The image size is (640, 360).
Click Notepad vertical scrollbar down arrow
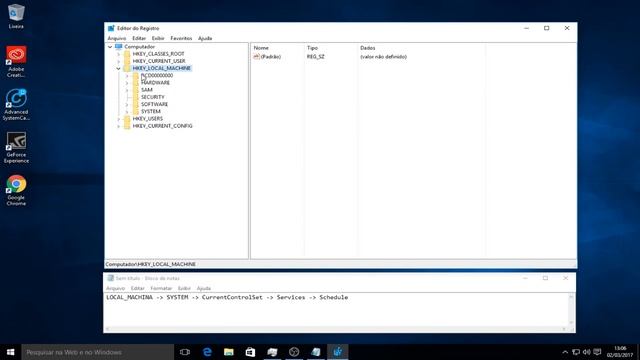(x=571, y=322)
